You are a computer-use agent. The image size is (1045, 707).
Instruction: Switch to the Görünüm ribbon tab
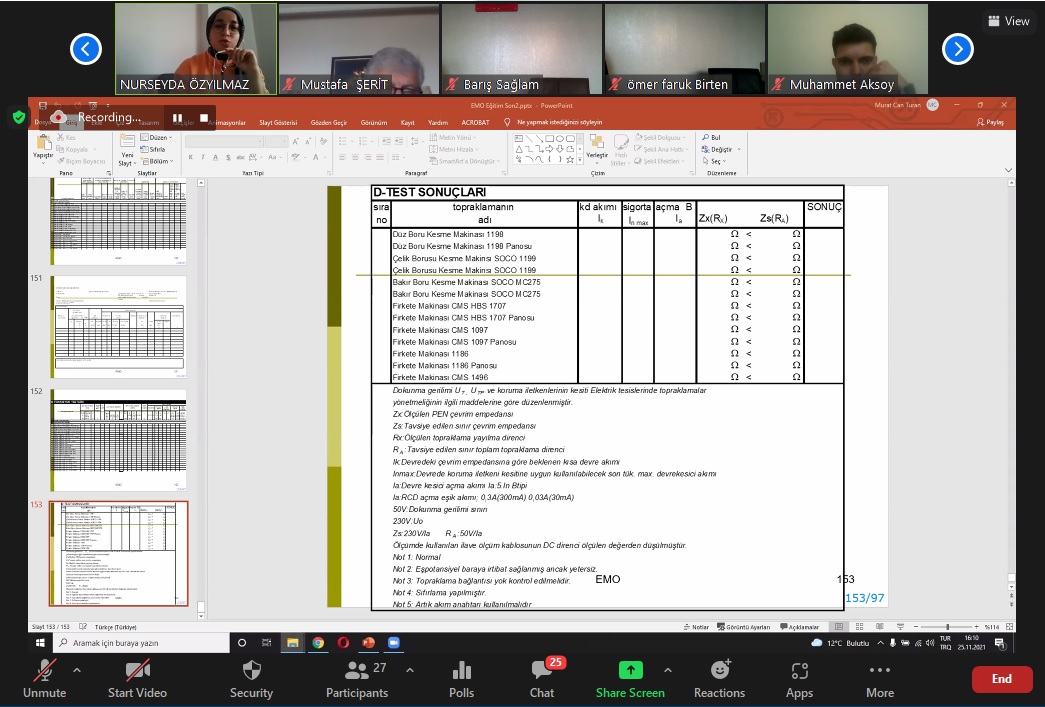(374, 123)
